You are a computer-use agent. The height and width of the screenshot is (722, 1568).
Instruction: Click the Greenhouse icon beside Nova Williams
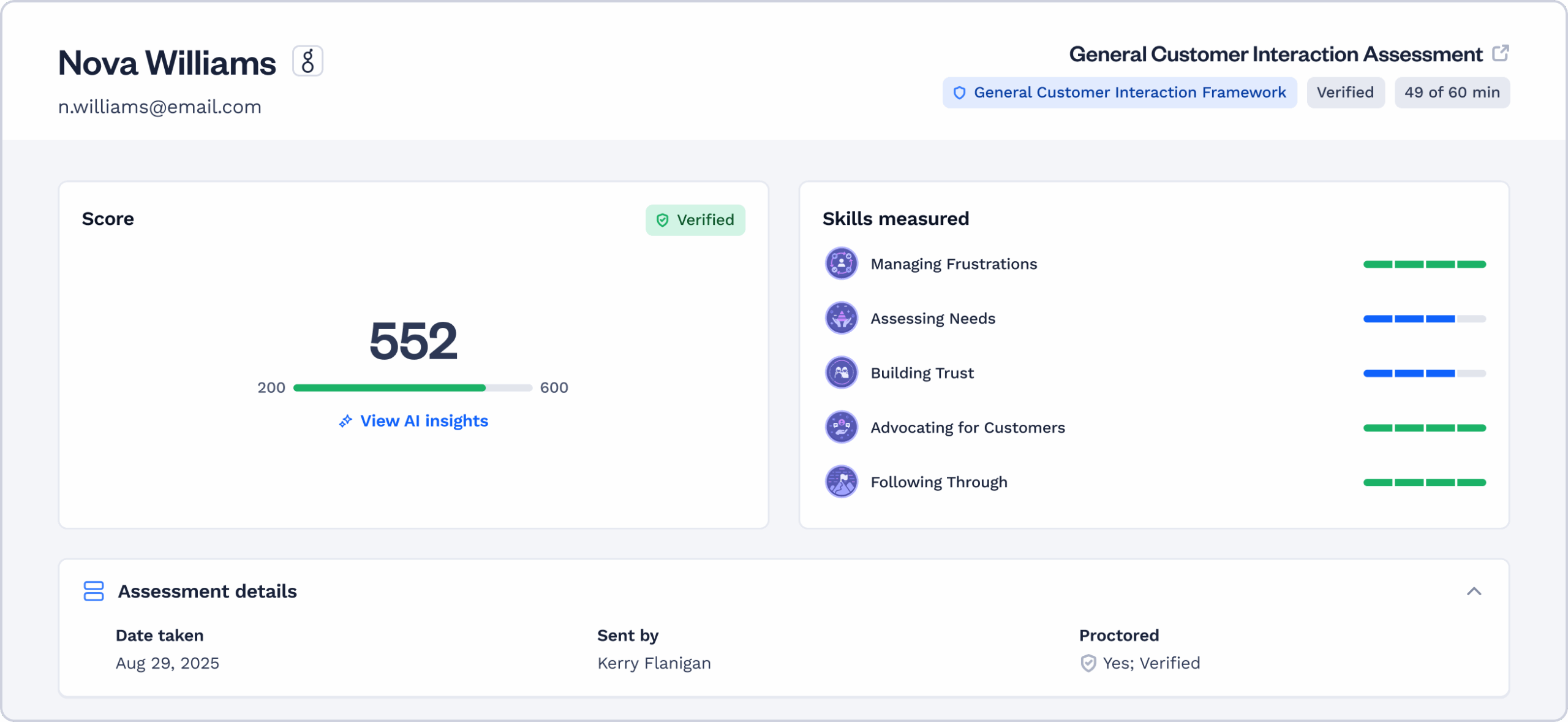point(307,61)
